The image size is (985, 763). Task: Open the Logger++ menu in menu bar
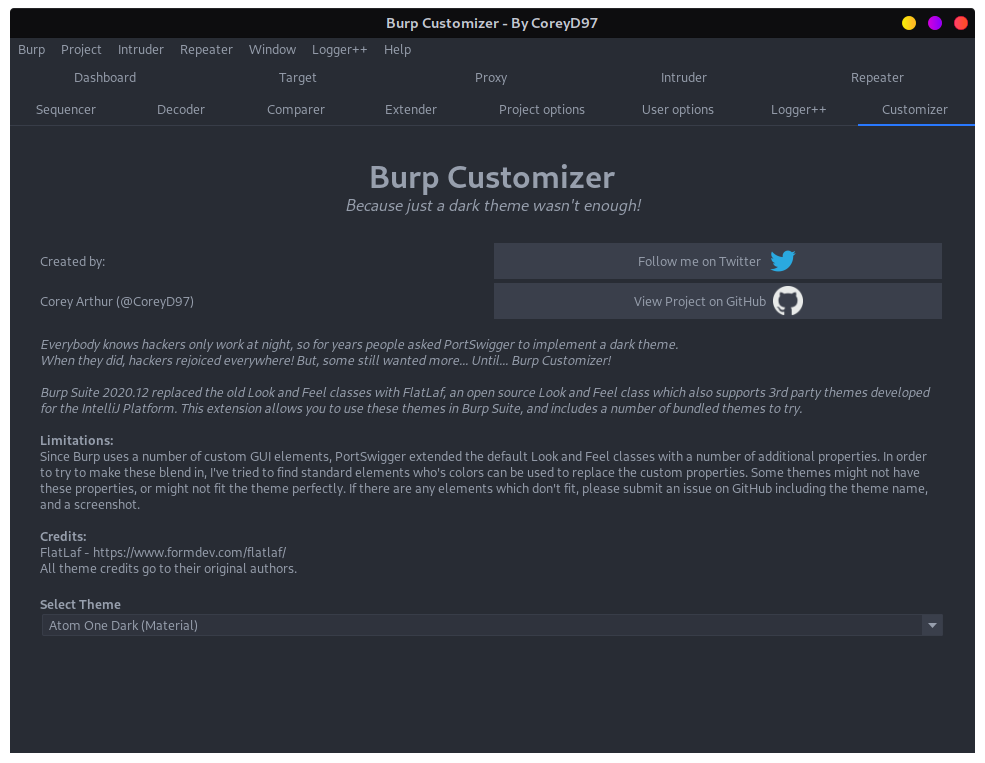339,50
